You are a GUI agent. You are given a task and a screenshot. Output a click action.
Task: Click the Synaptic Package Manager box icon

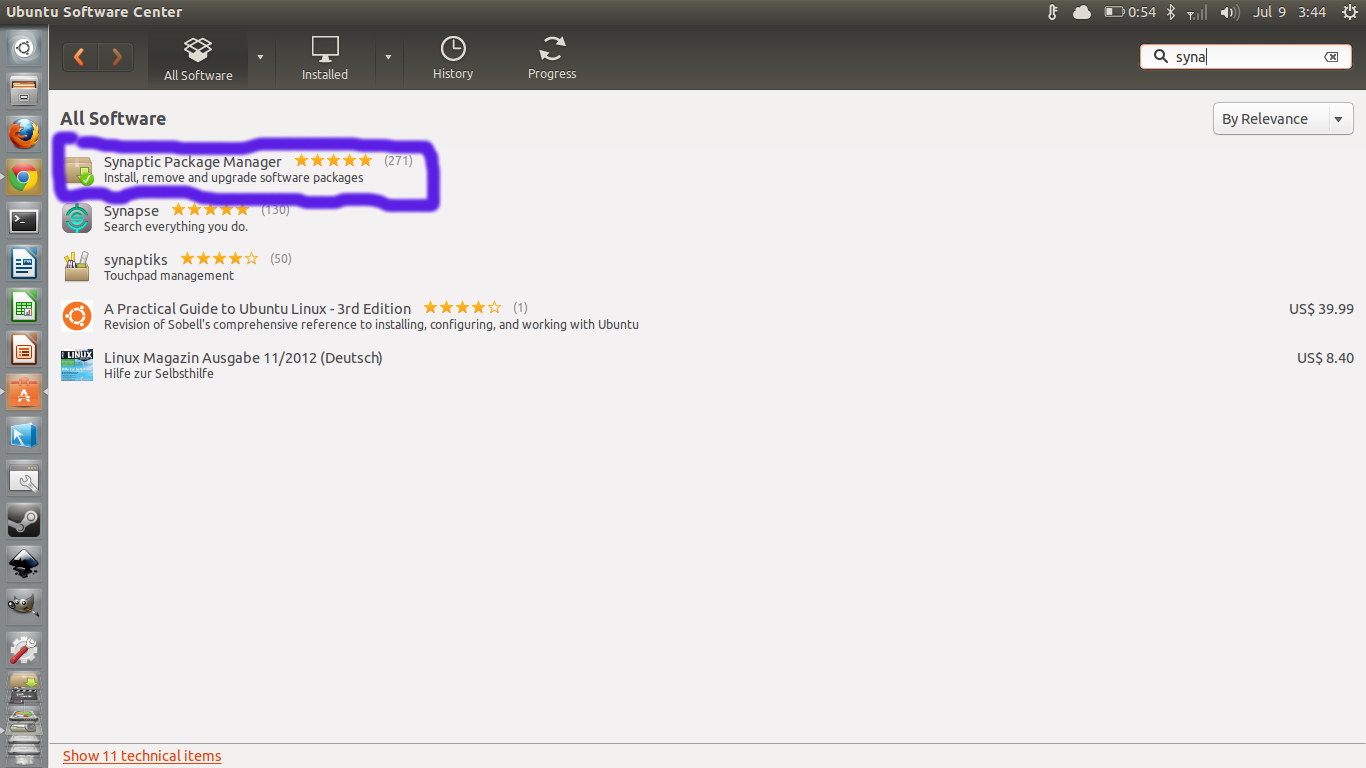pyautogui.click(x=77, y=170)
